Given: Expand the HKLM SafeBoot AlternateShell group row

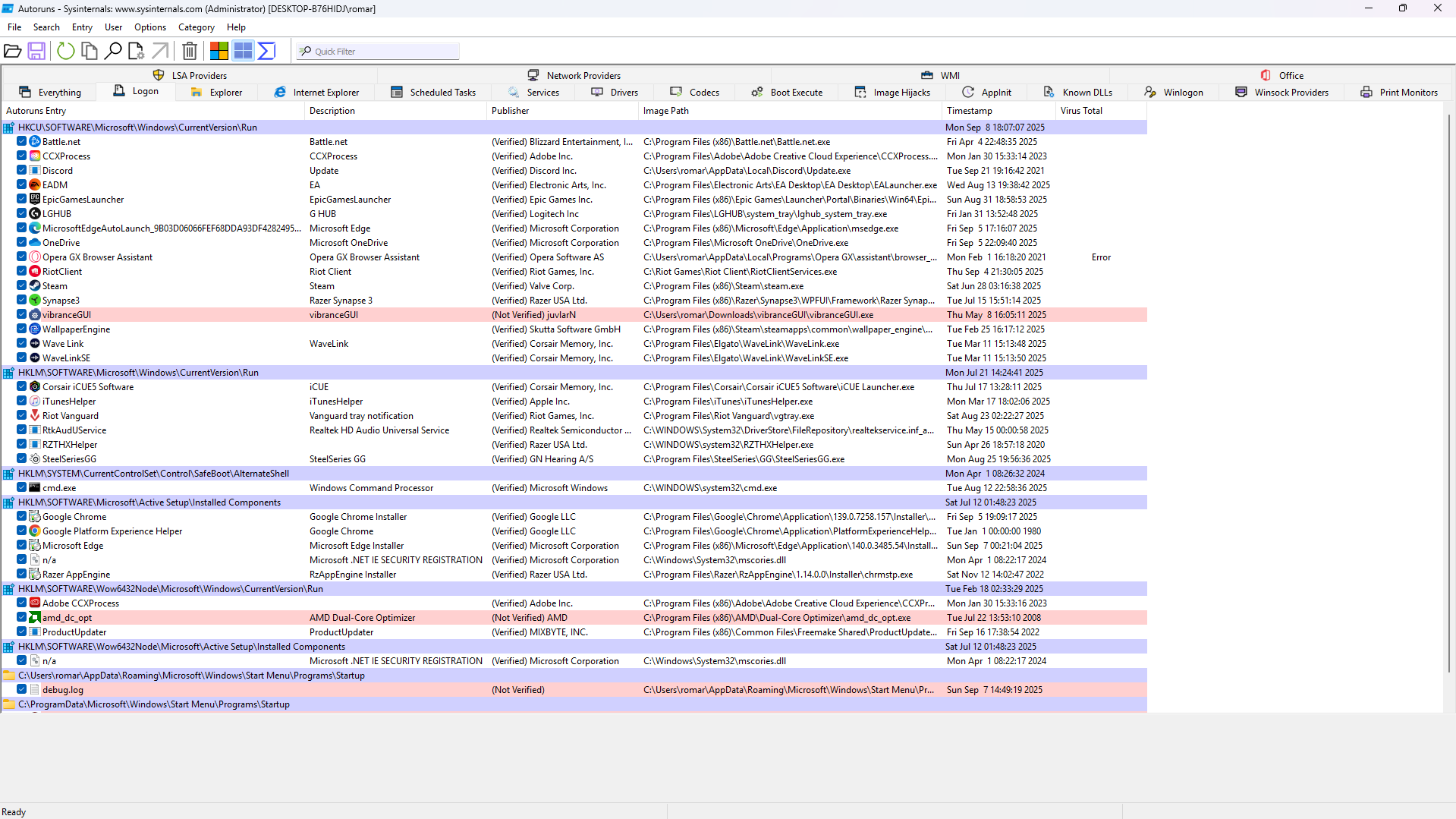Looking at the screenshot, I should (x=8, y=473).
